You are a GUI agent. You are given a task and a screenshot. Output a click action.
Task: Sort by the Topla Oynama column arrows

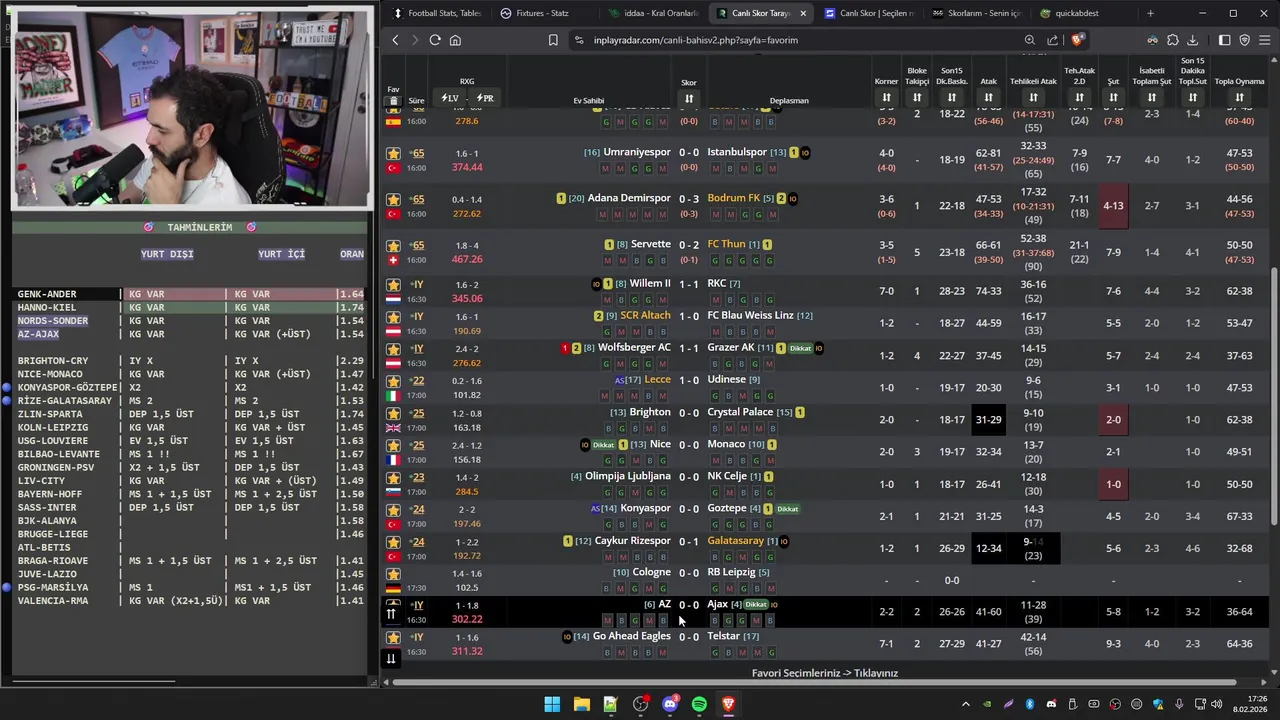click(1239, 97)
